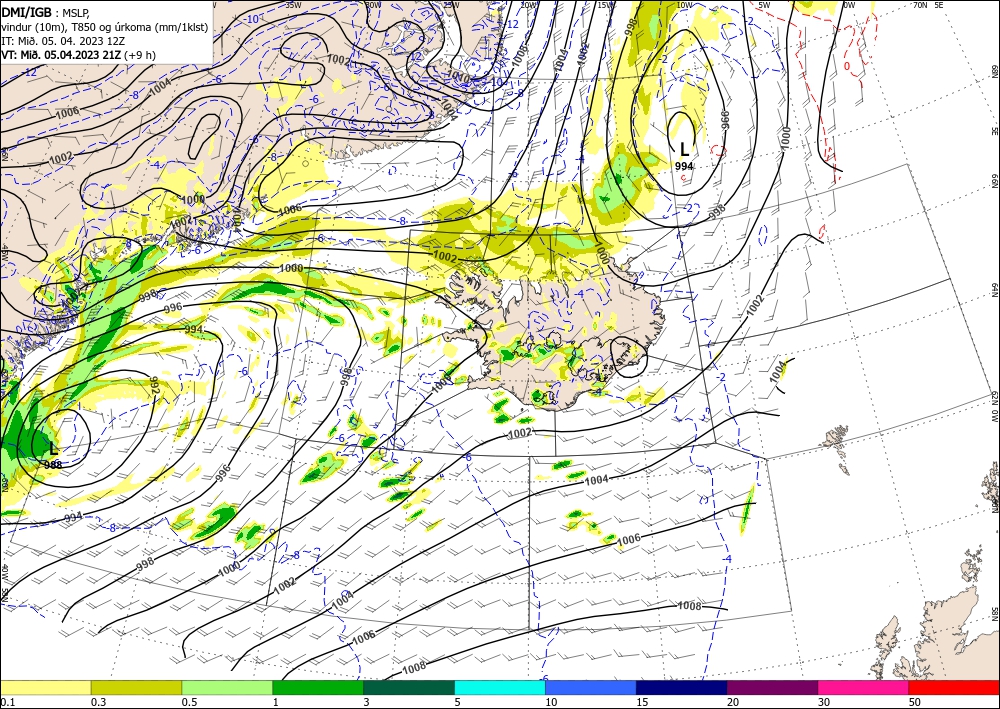Select the "VT: Mið. 05.04.2023 21Z (+9 h)" line
The width and height of the screenshot is (1000, 709).
coord(78,55)
